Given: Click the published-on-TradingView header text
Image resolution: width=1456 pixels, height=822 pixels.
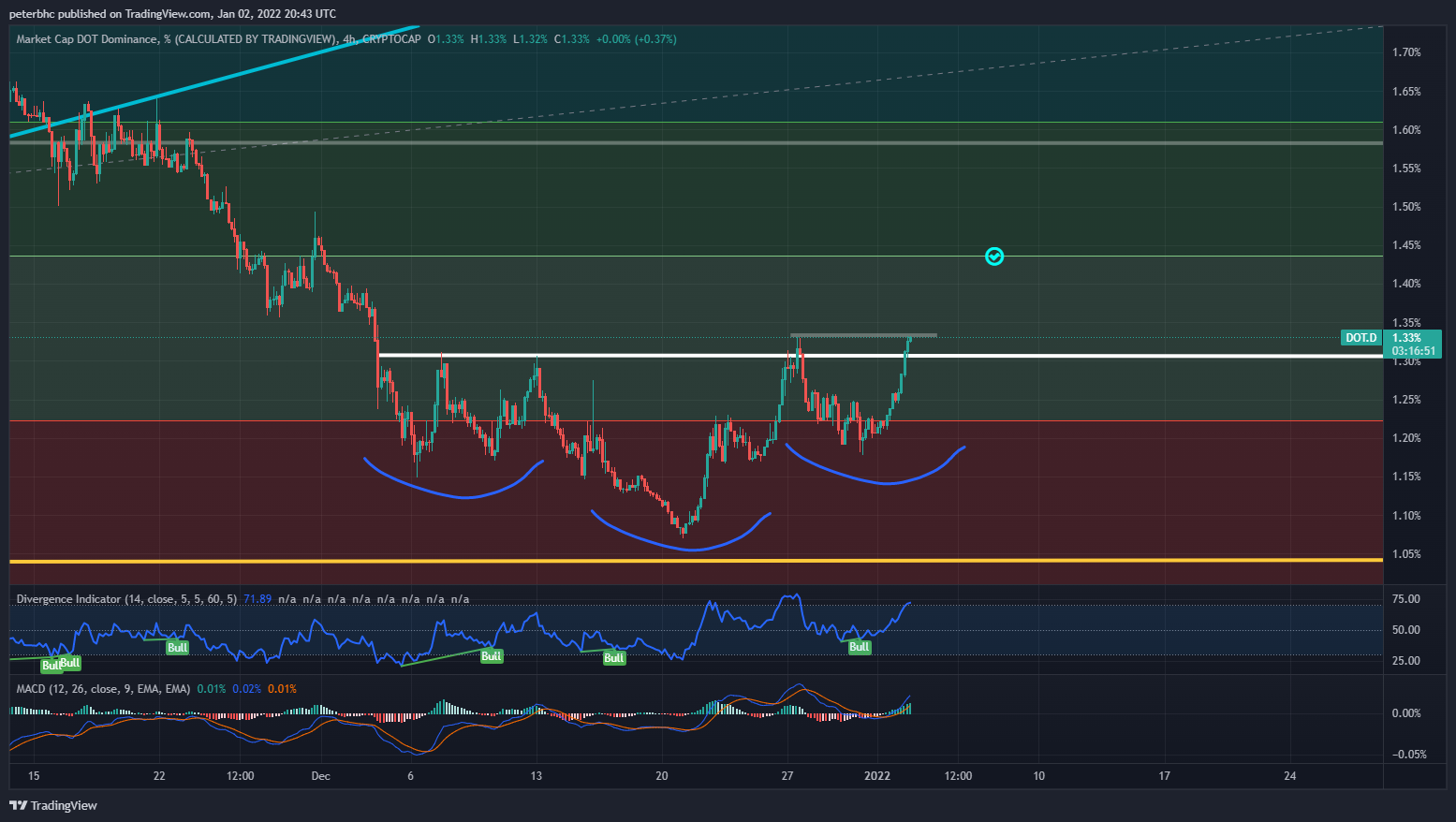Looking at the screenshot, I should click(172, 13).
